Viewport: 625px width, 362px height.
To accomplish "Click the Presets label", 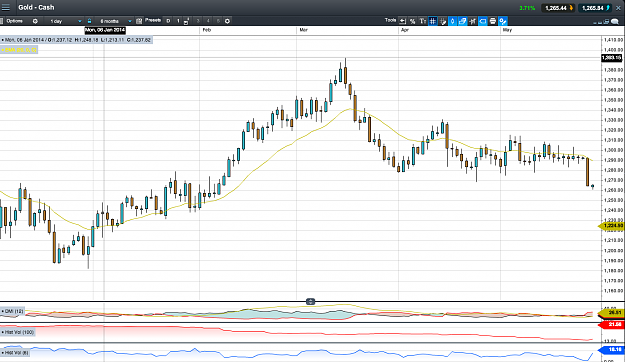I will (x=153, y=20).
